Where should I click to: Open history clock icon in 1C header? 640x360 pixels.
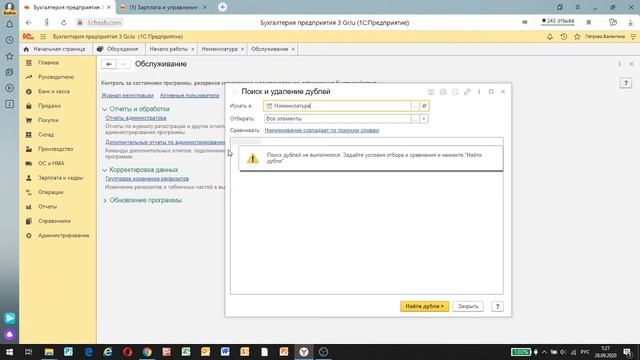click(564, 37)
